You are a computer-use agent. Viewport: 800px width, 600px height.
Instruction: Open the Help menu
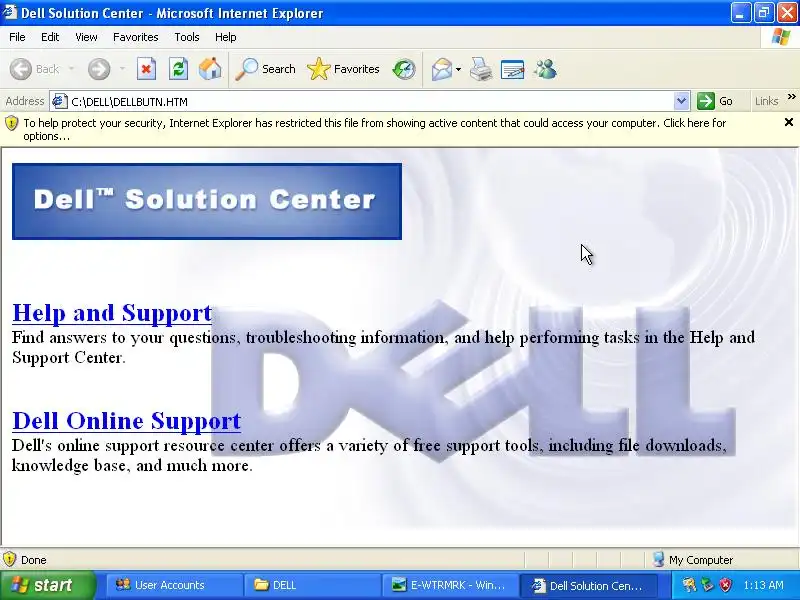226,37
